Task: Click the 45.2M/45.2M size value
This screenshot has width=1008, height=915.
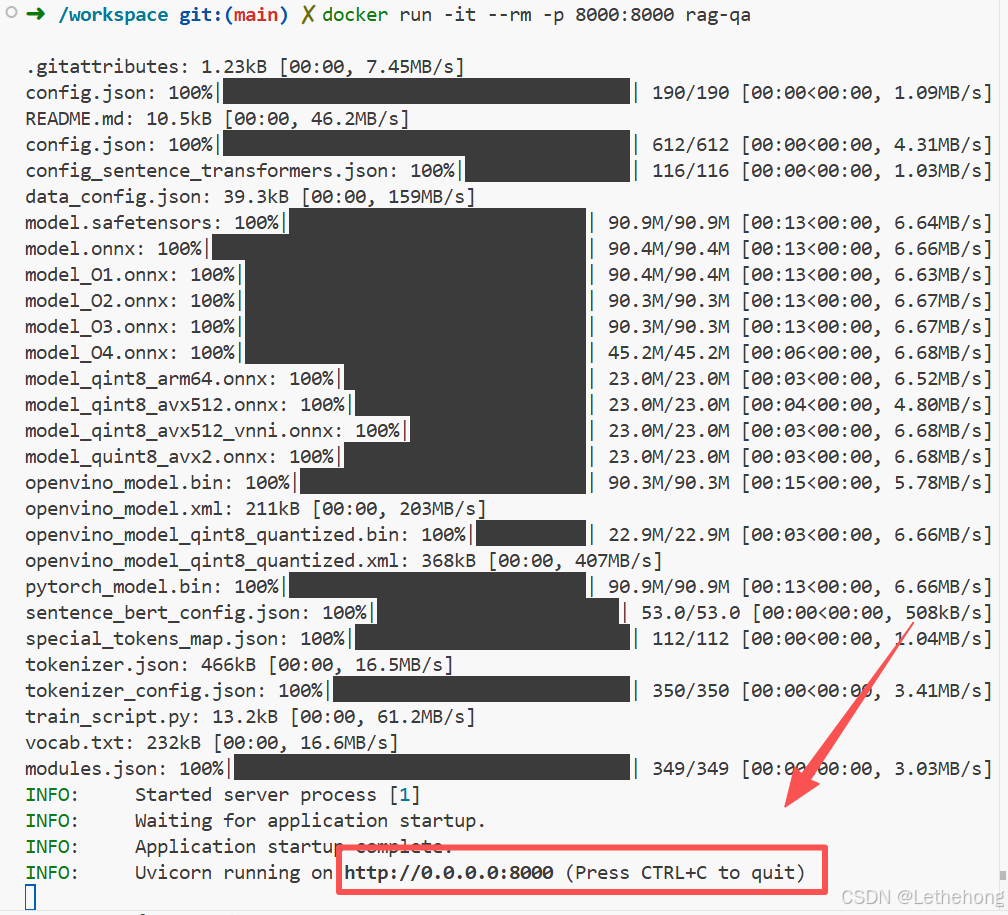Action: 669,352
